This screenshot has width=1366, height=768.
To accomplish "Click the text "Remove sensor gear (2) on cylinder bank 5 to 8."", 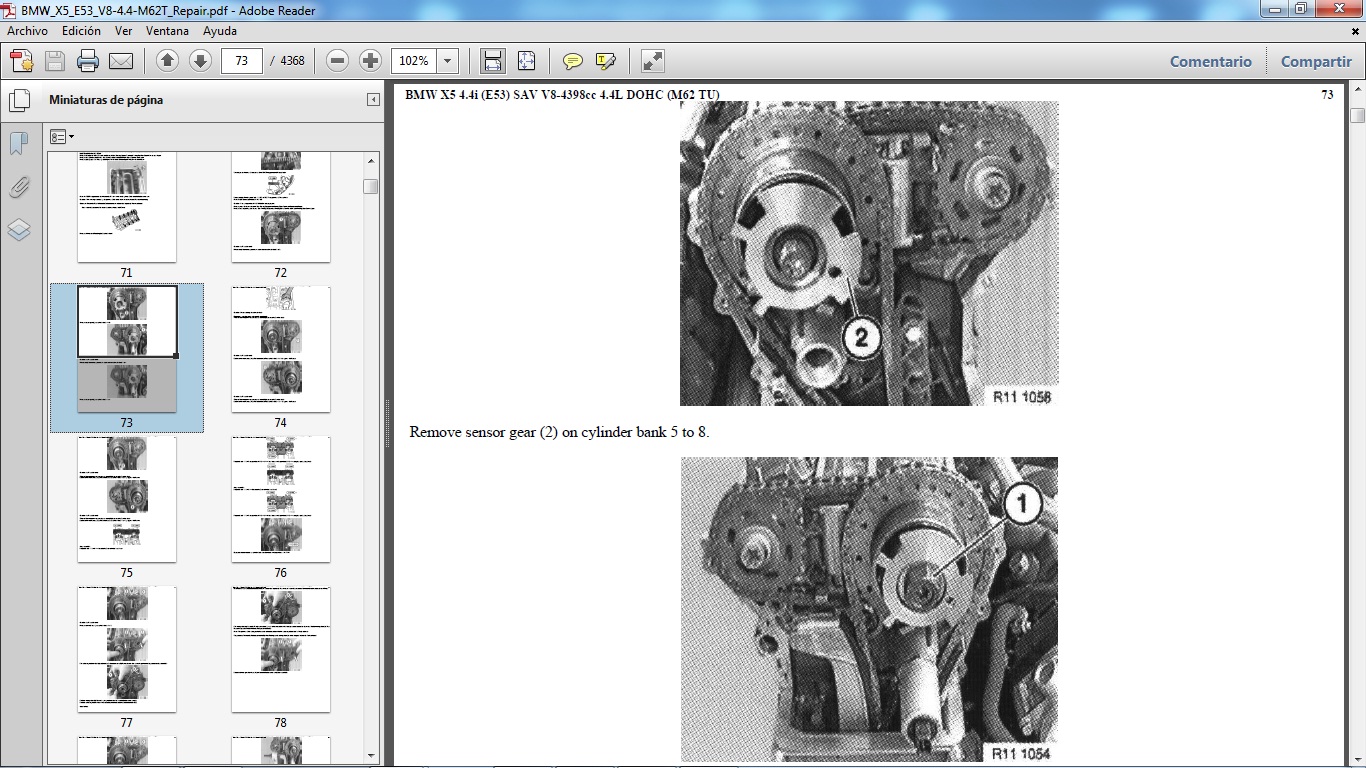I will coord(559,433).
